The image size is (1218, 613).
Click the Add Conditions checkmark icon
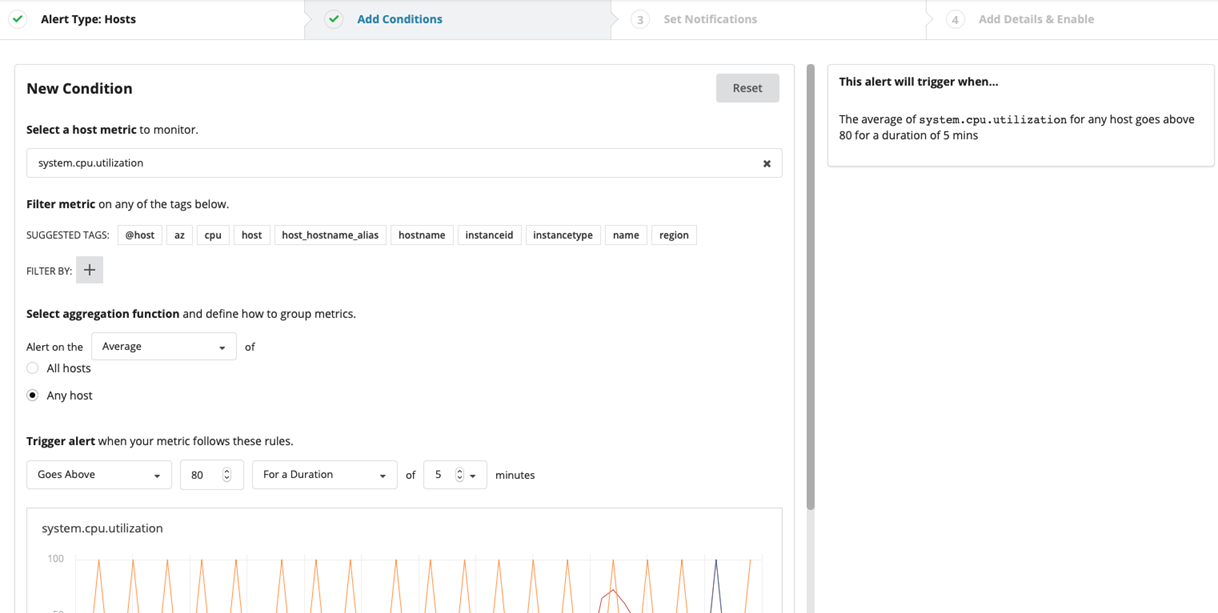point(334,19)
